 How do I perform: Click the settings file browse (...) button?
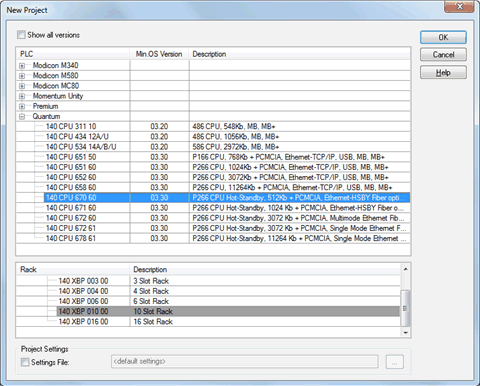(395, 362)
